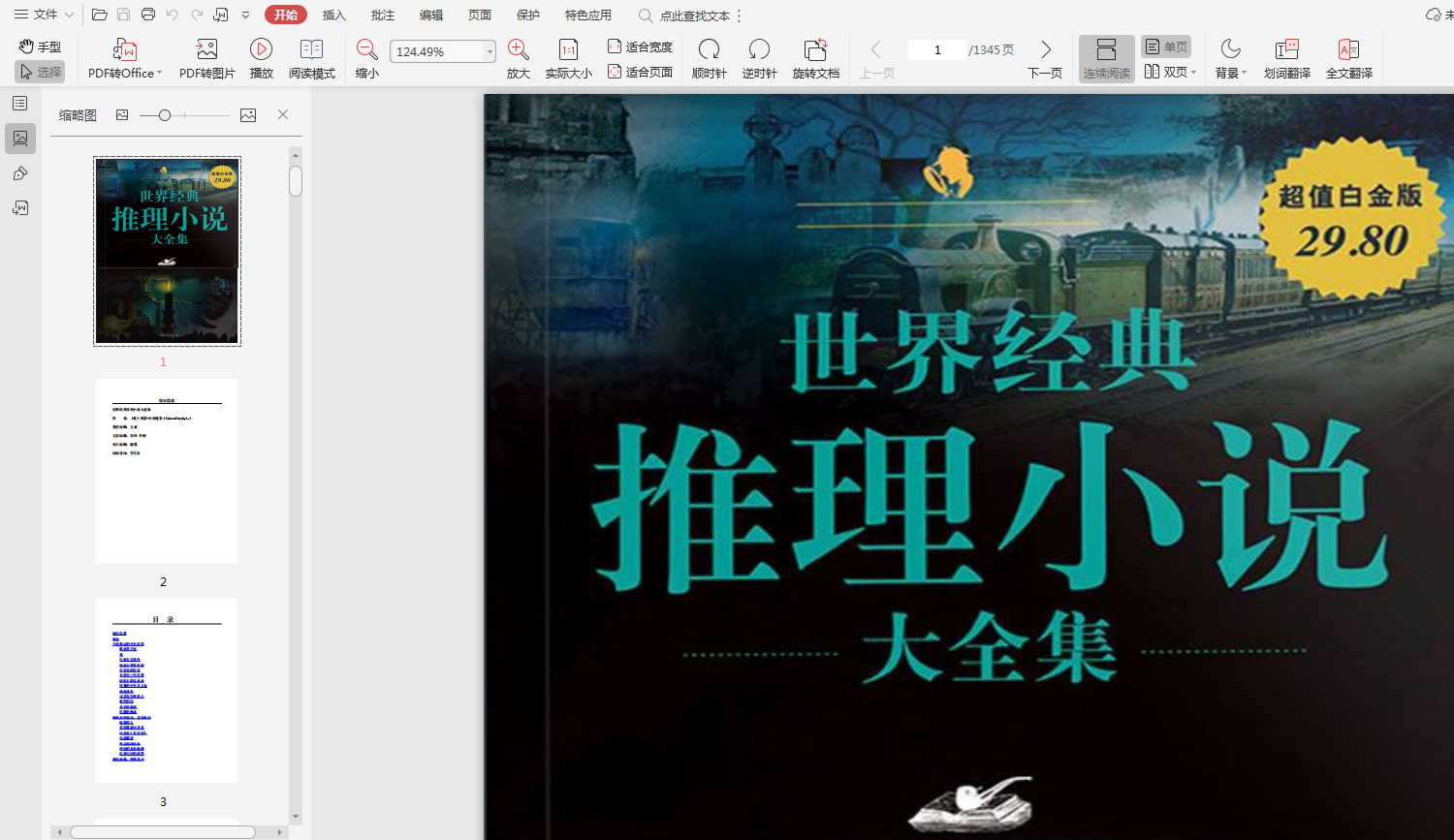Start slideshow with 播放 icon

click(x=261, y=49)
